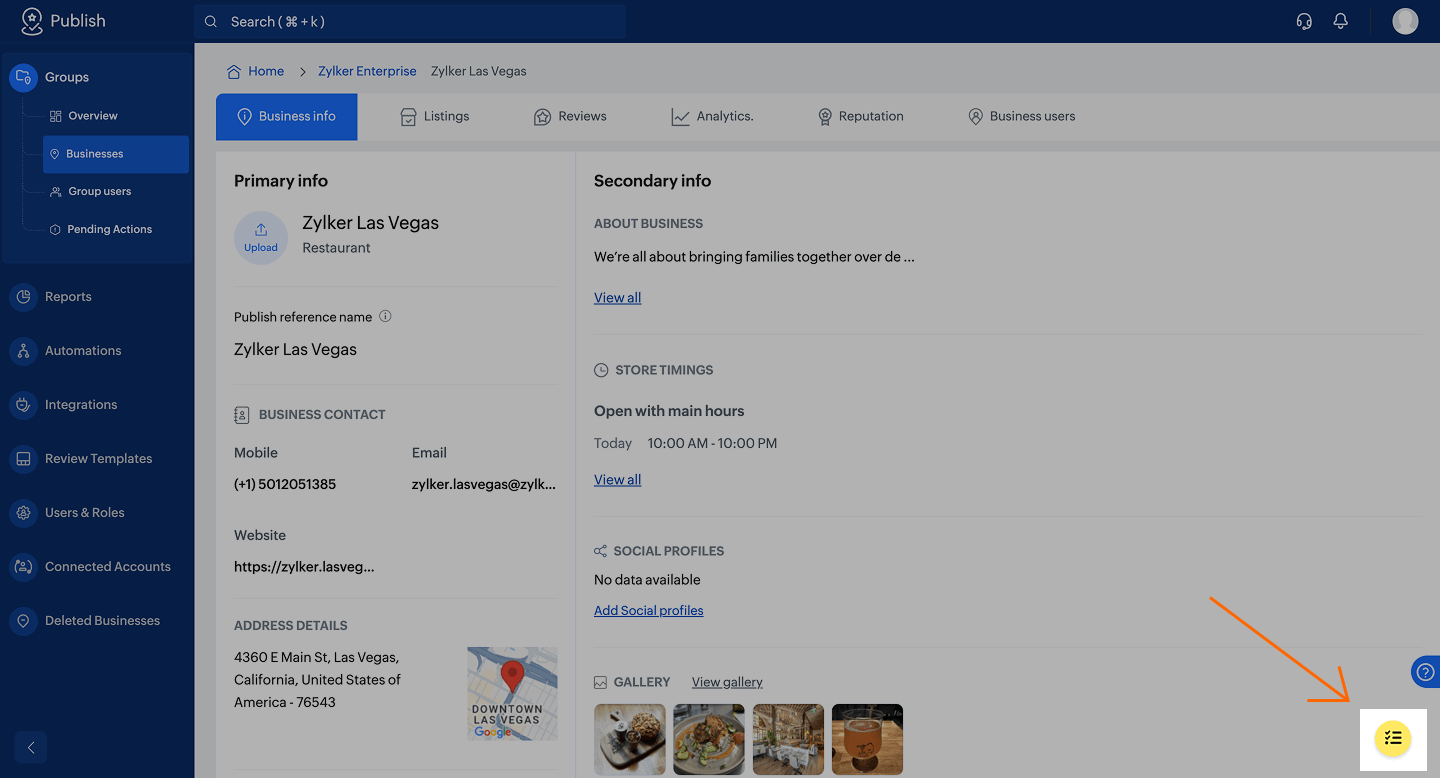1440x778 pixels.
Task: Click the Zylker Enterprise breadcrumb link
Action: point(367,71)
